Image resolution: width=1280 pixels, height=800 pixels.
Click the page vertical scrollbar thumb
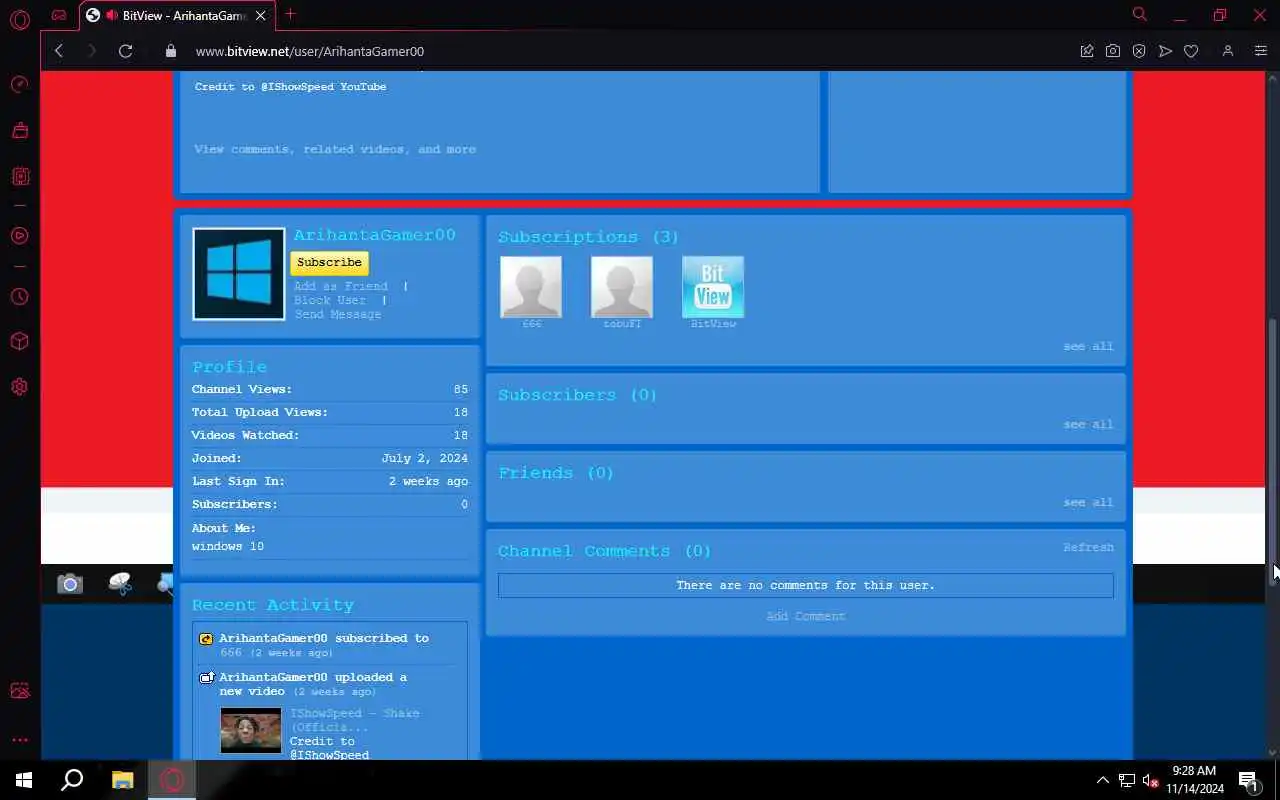[1274, 452]
